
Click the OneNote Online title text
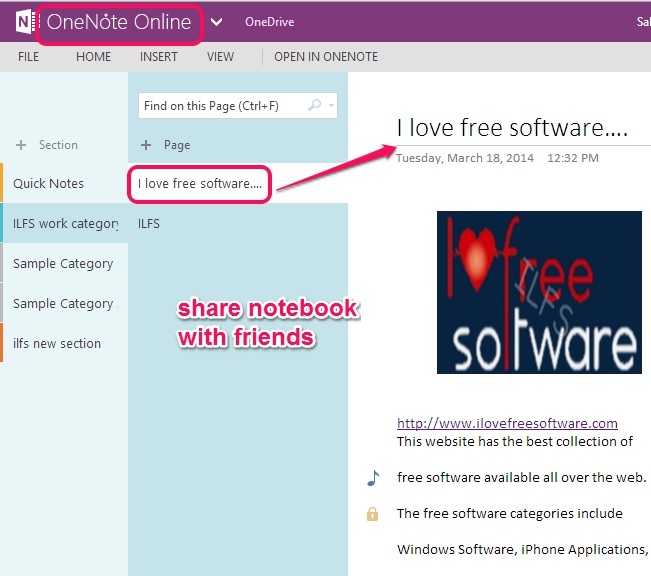tap(119, 22)
